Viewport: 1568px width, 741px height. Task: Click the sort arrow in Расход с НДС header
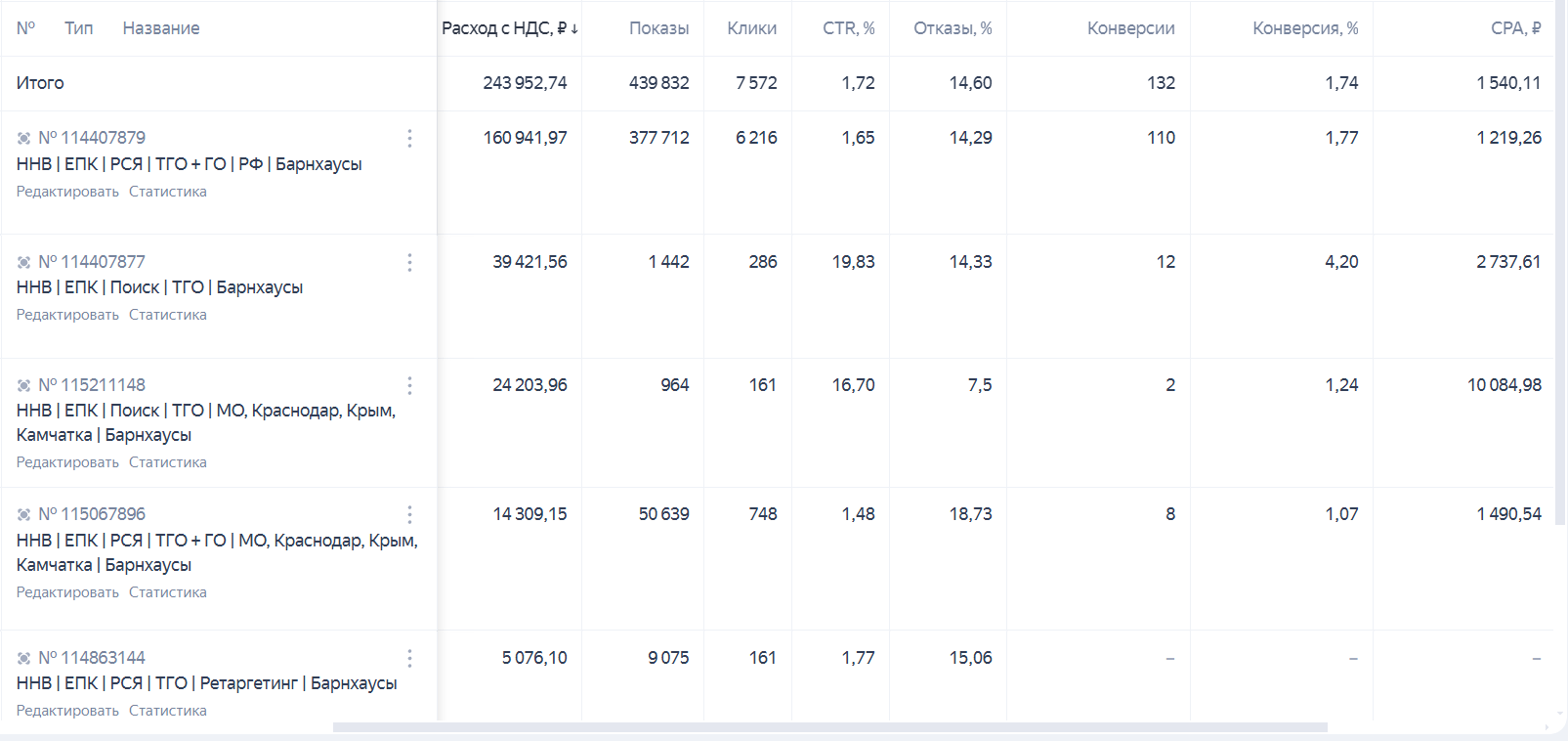(574, 29)
